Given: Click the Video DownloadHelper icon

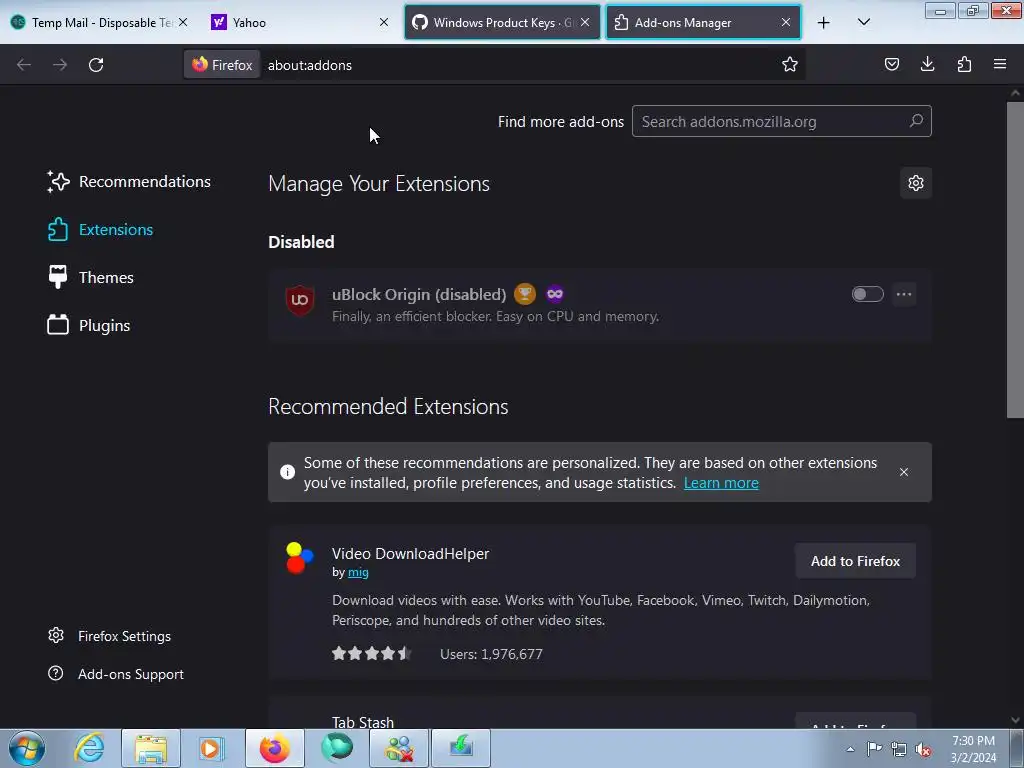Looking at the screenshot, I should pyautogui.click(x=300, y=558).
